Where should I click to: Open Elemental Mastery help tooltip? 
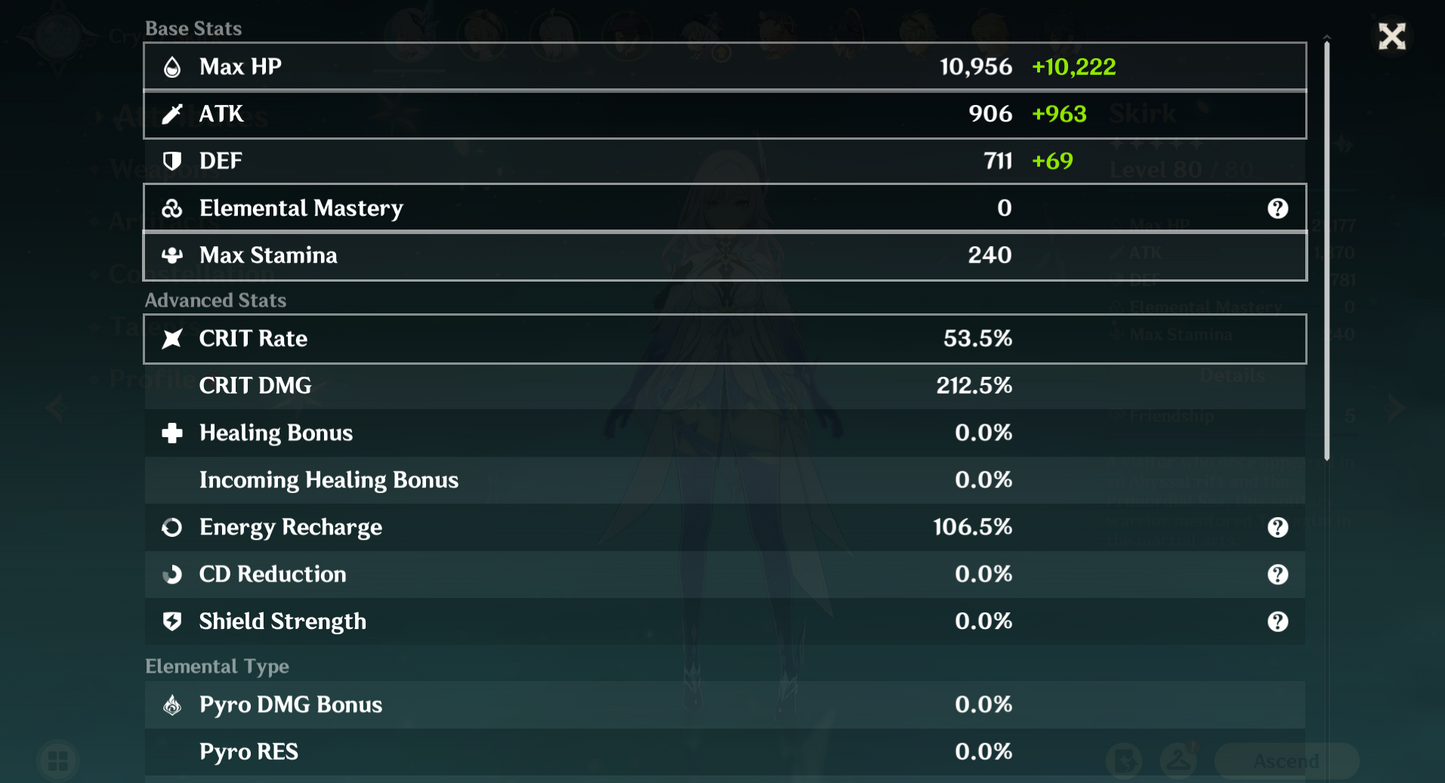tap(1277, 208)
